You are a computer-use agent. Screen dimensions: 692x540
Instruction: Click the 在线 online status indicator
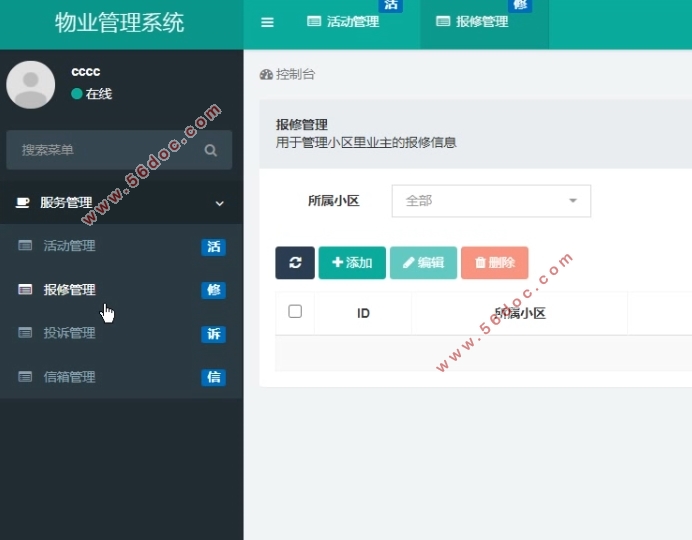[x=91, y=94]
